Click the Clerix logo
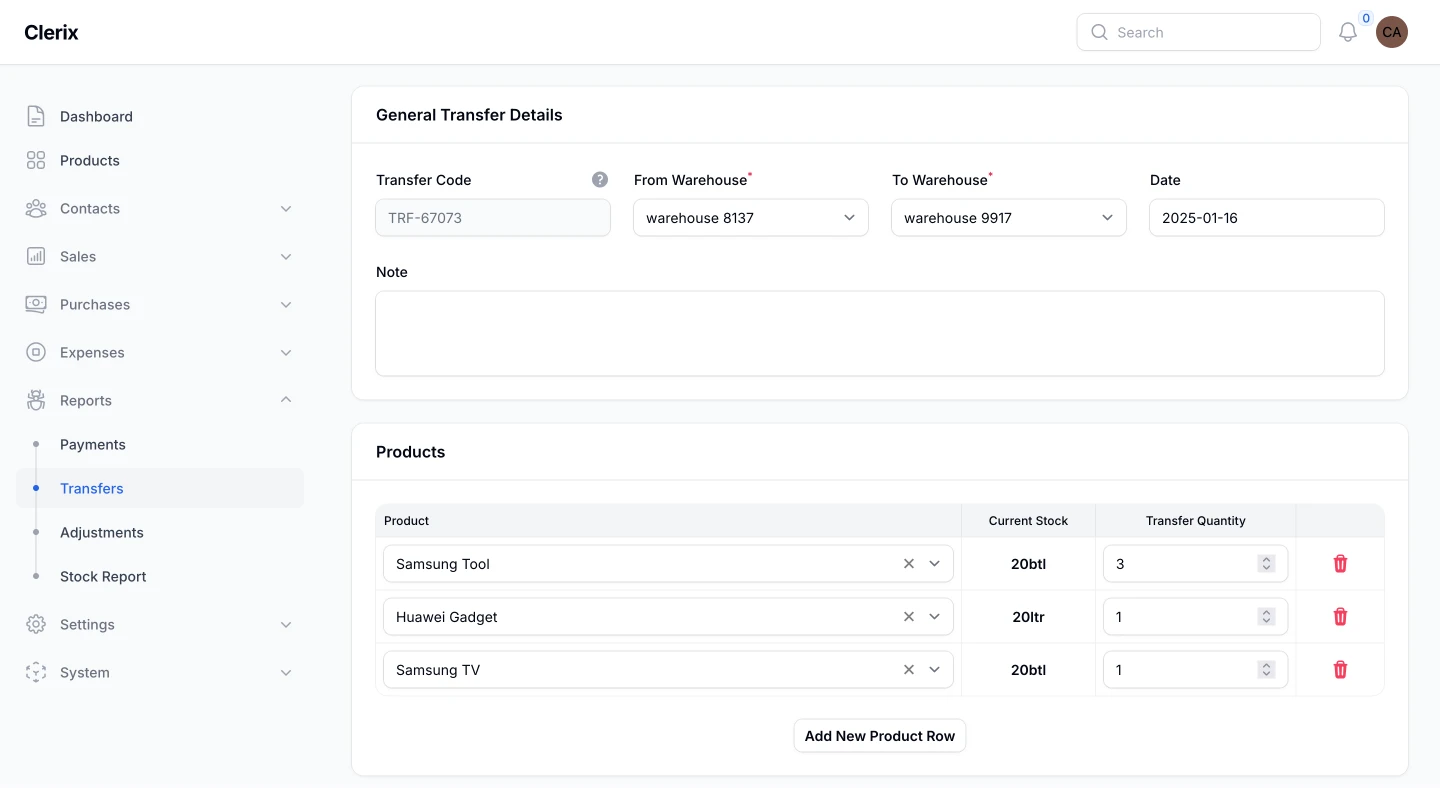Viewport: 1440px width, 788px height. pyautogui.click(x=51, y=32)
